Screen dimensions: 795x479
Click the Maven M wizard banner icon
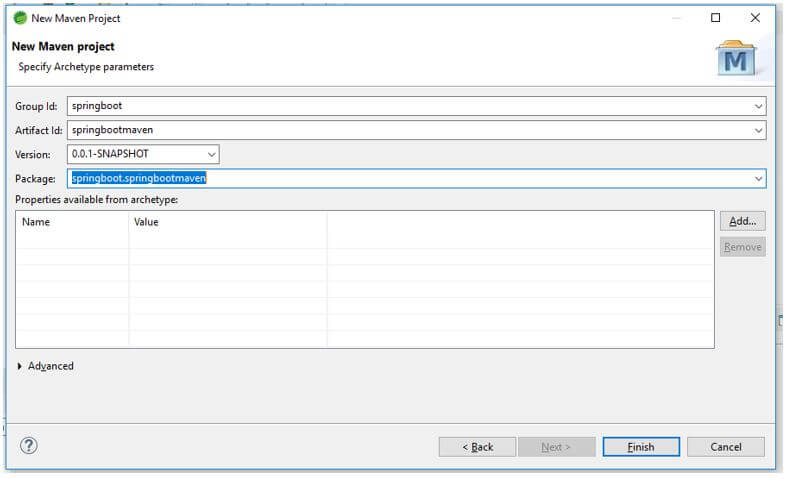click(x=736, y=58)
